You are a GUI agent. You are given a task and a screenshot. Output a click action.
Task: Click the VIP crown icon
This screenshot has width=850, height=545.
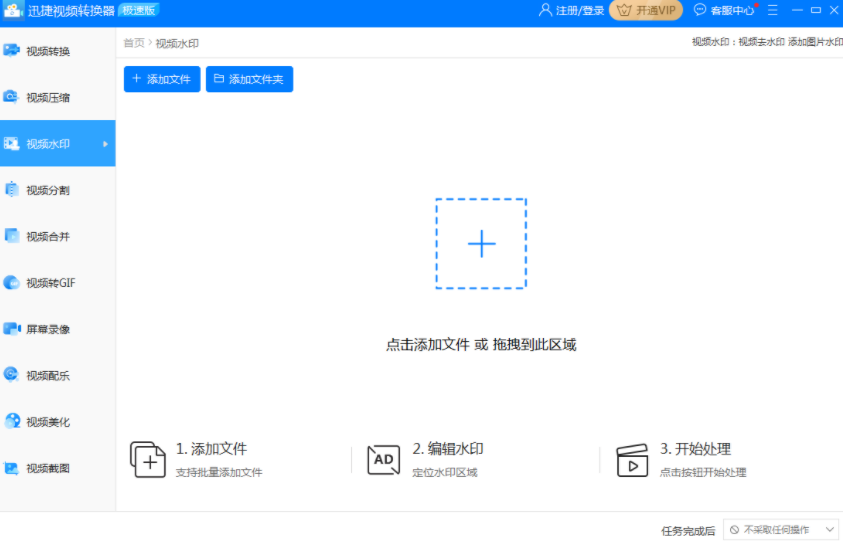point(624,10)
